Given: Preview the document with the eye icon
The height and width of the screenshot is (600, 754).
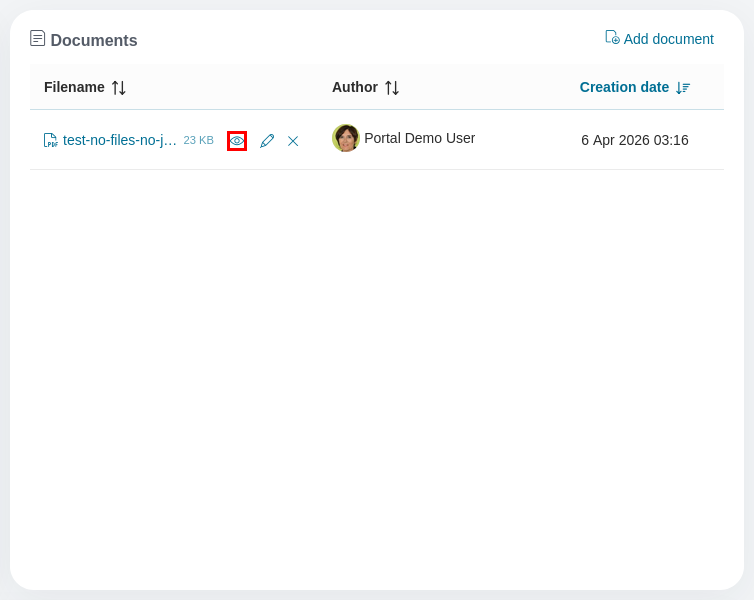Looking at the screenshot, I should point(237,141).
